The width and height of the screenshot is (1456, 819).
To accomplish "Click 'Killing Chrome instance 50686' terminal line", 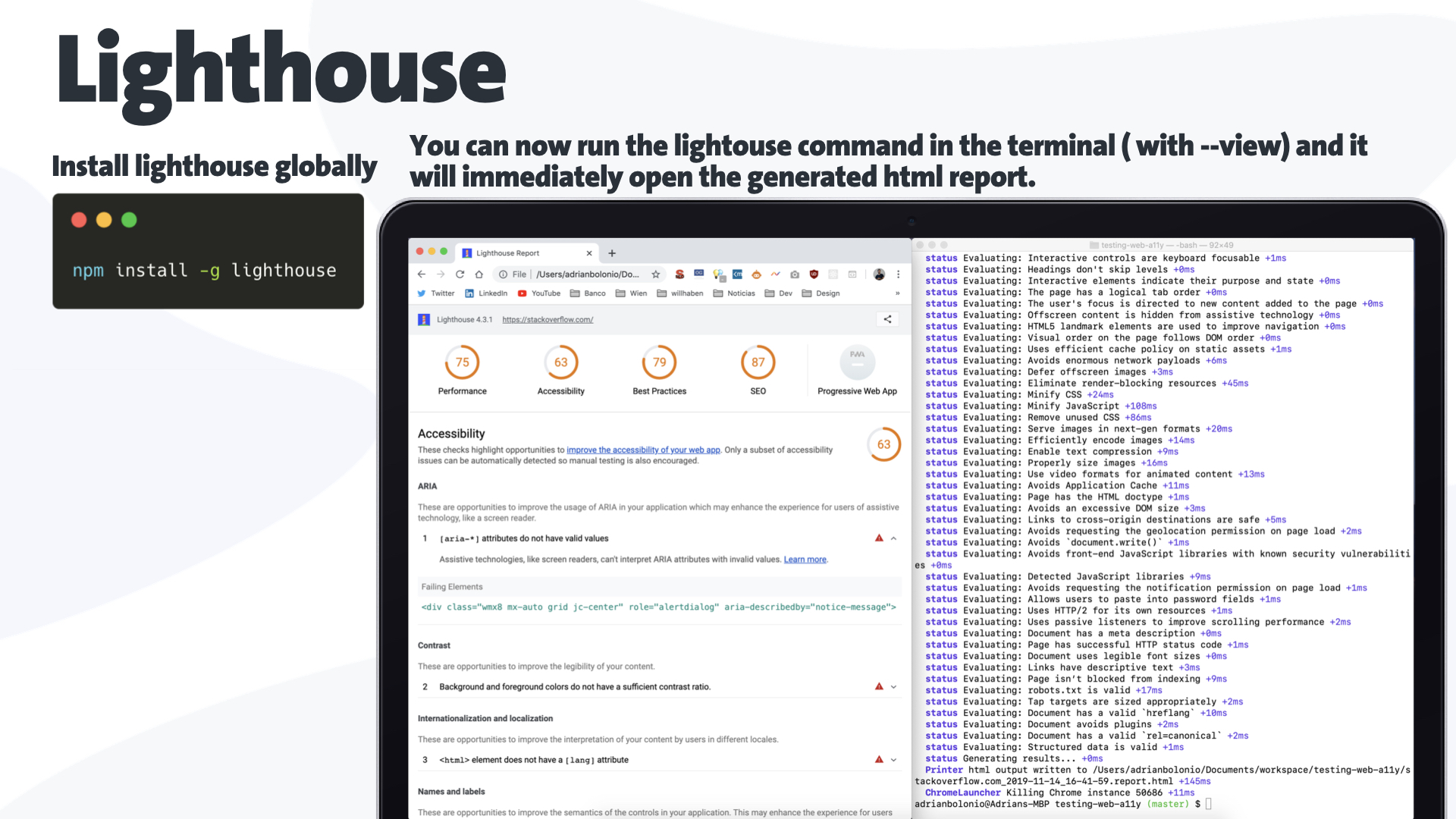I will 1059,793.
